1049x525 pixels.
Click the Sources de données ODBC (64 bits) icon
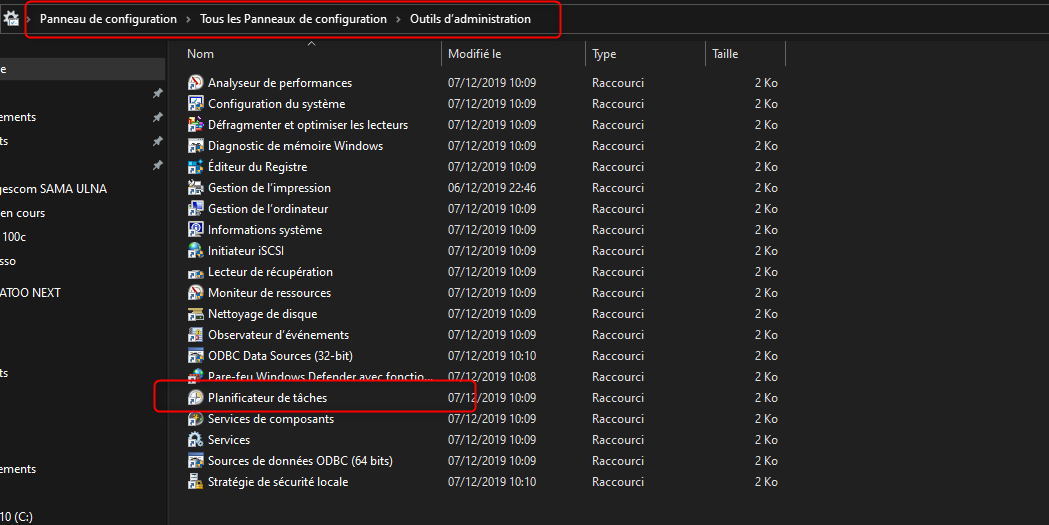pyautogui.click(x=195, y=461)
